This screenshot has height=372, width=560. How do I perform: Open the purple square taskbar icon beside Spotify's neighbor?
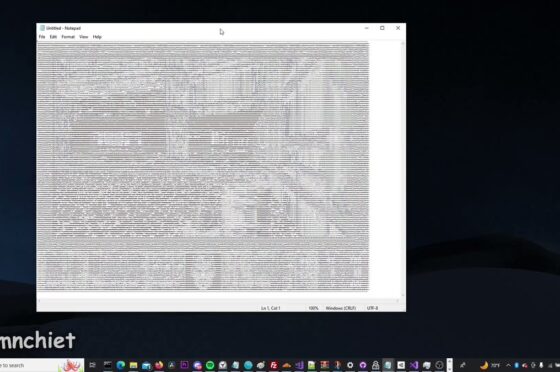tap(184, 365)
